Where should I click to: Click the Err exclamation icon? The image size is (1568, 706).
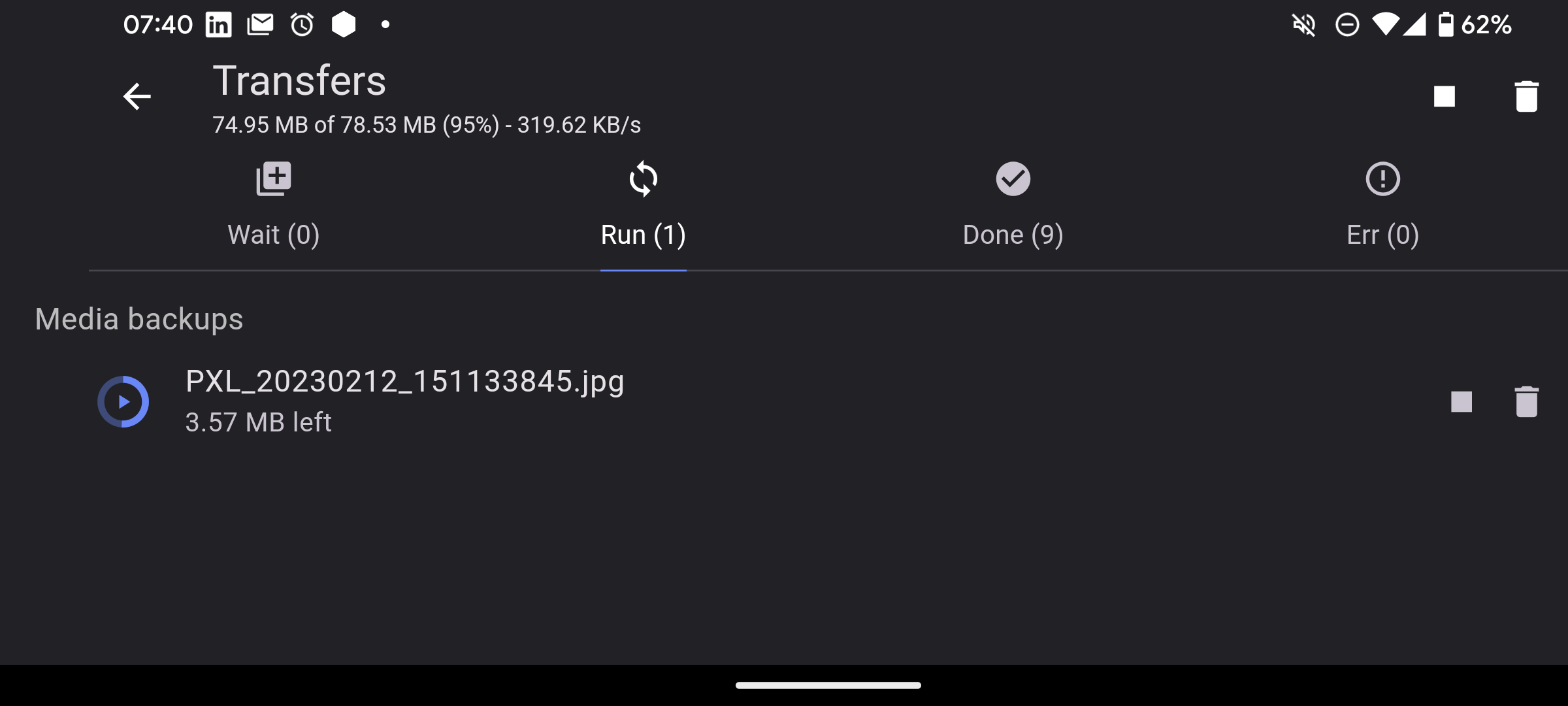1383,178
